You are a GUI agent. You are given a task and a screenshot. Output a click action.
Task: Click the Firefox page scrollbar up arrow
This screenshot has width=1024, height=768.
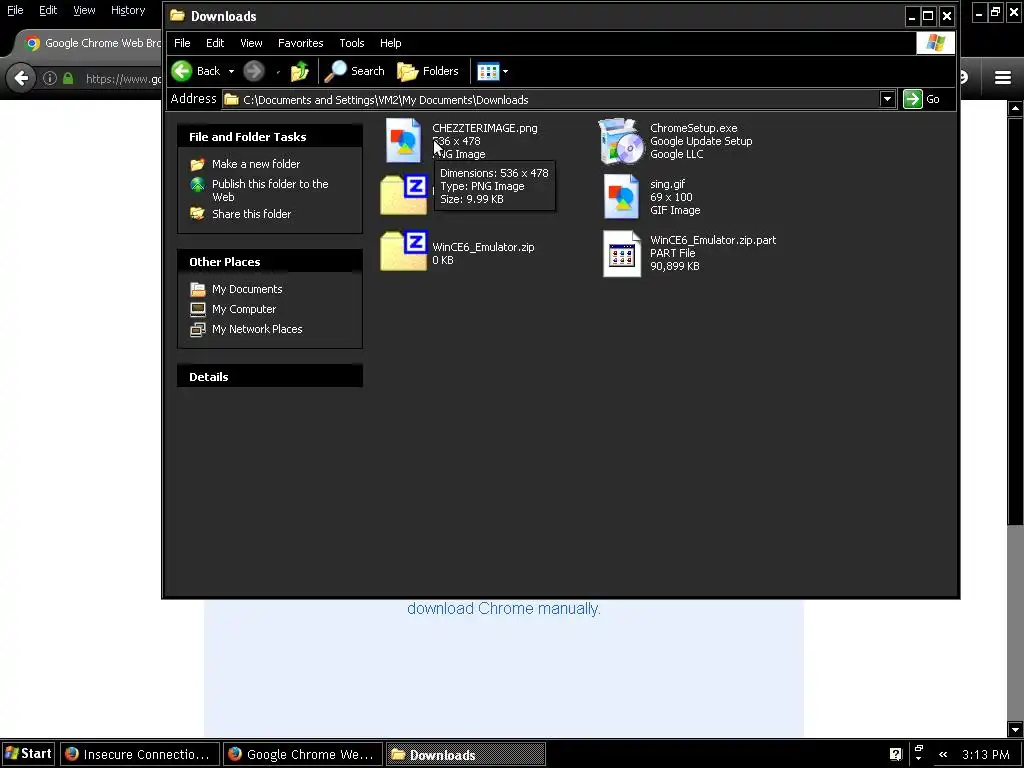tap(1015, 108)
